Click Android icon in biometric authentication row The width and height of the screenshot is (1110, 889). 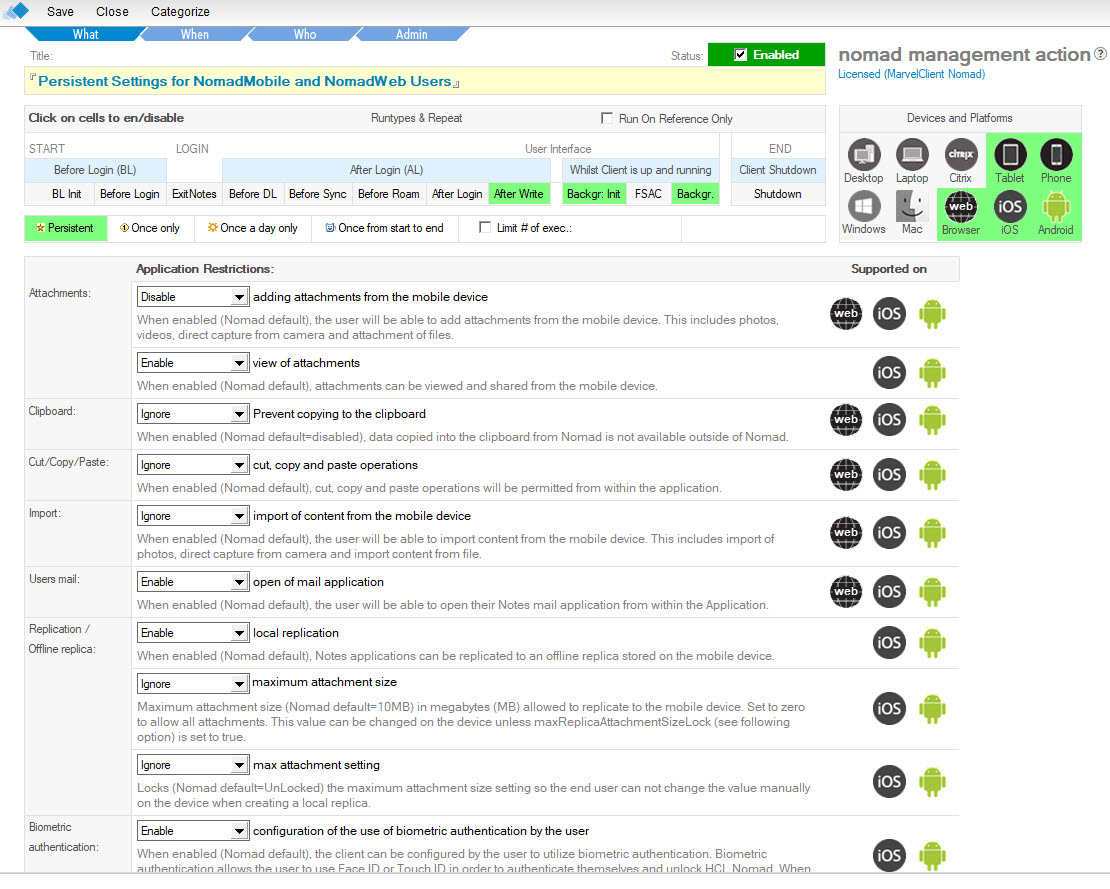pyautogui.click(x=932, y=855)
